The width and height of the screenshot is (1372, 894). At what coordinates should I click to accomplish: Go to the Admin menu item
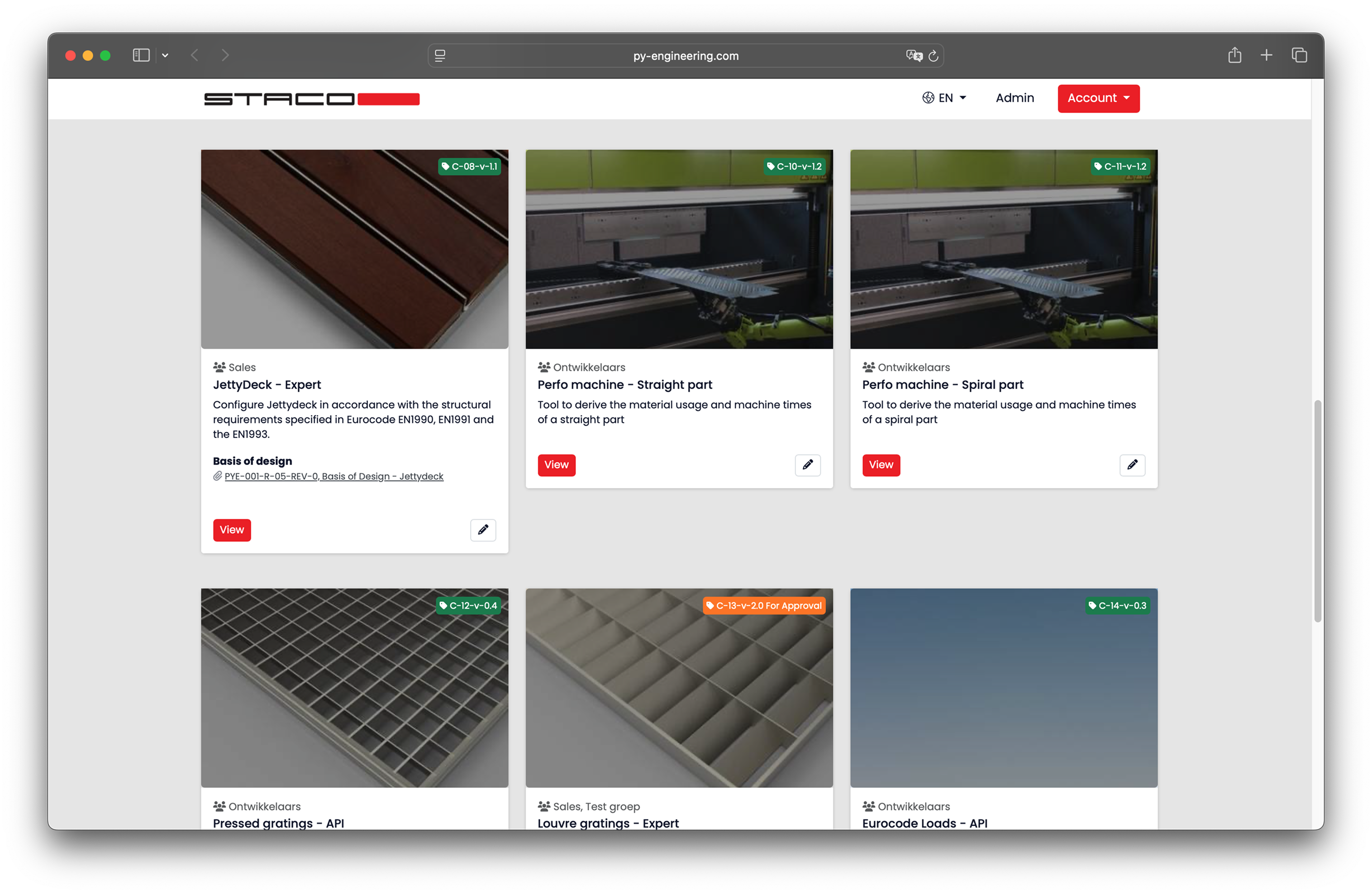1014,98
